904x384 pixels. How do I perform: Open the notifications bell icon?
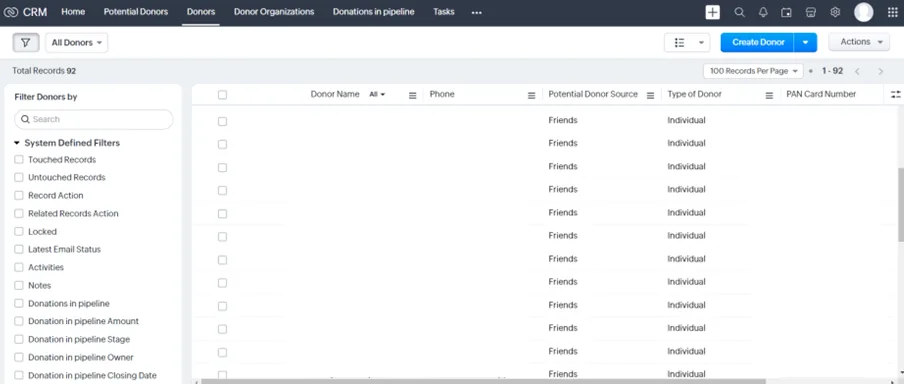763,12
